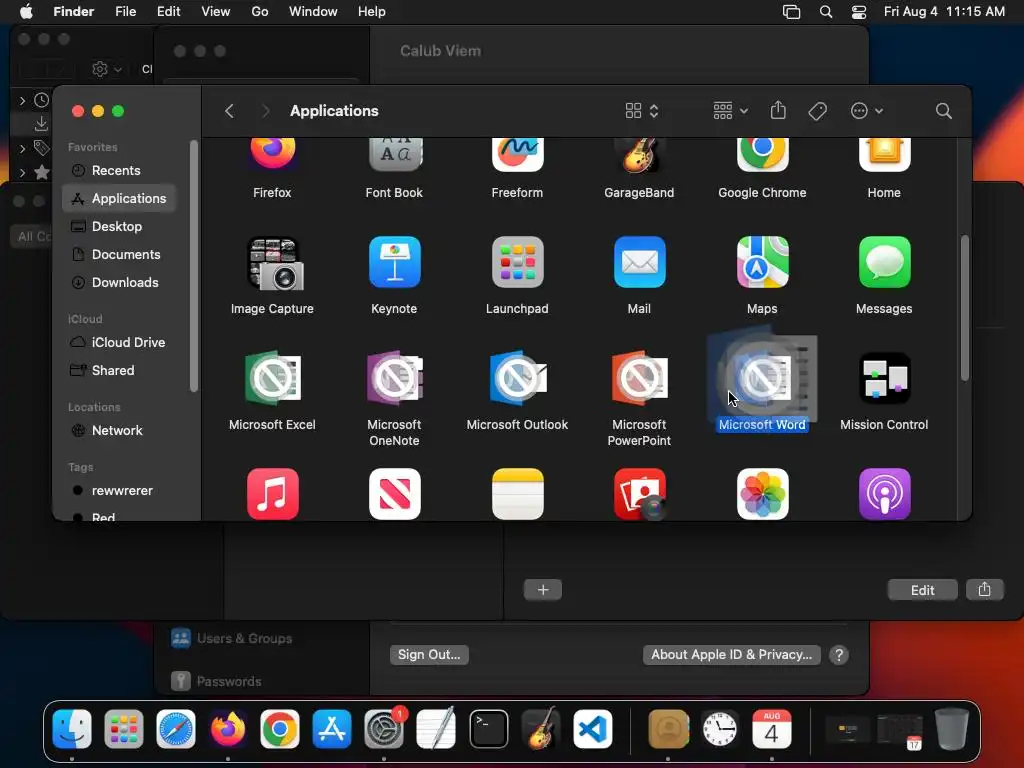Open the File menu

pyautogui.click(x=125, y=11)
